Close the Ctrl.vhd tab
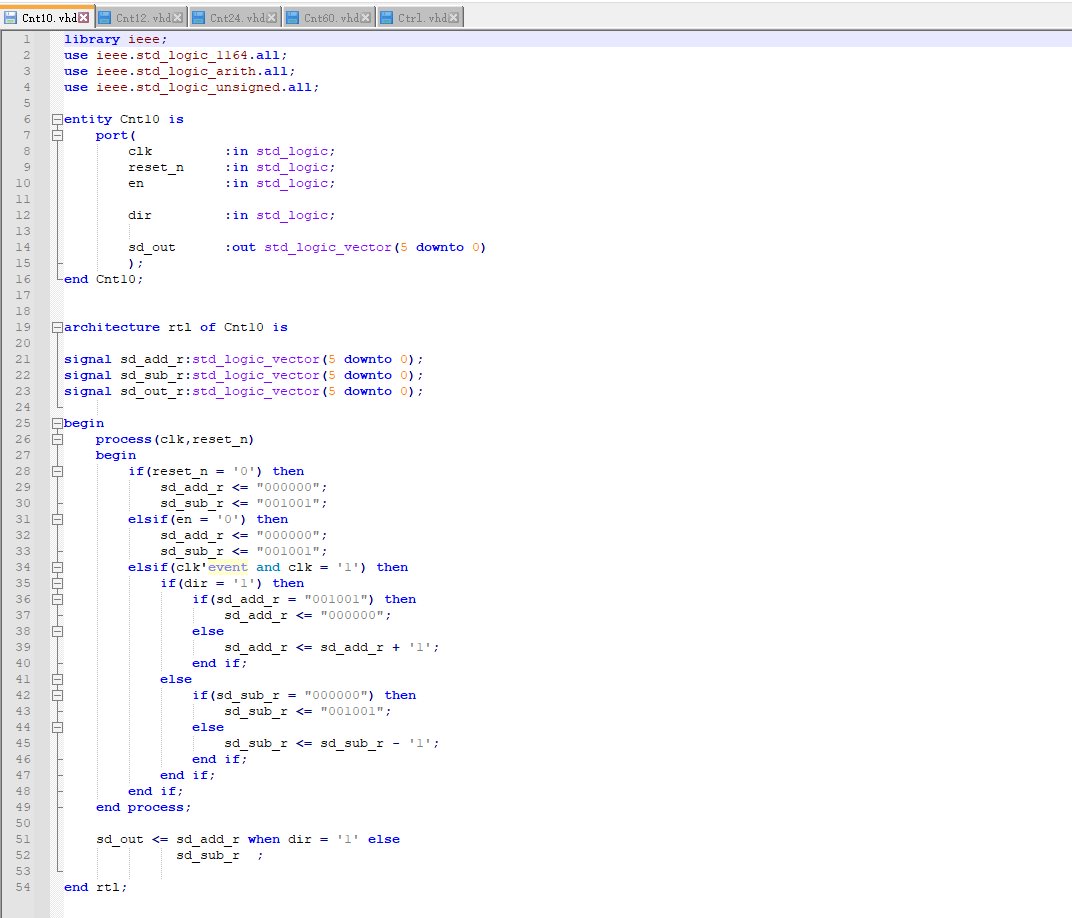This screenshot has width=1072, height=918. click(x=453, y=18)
